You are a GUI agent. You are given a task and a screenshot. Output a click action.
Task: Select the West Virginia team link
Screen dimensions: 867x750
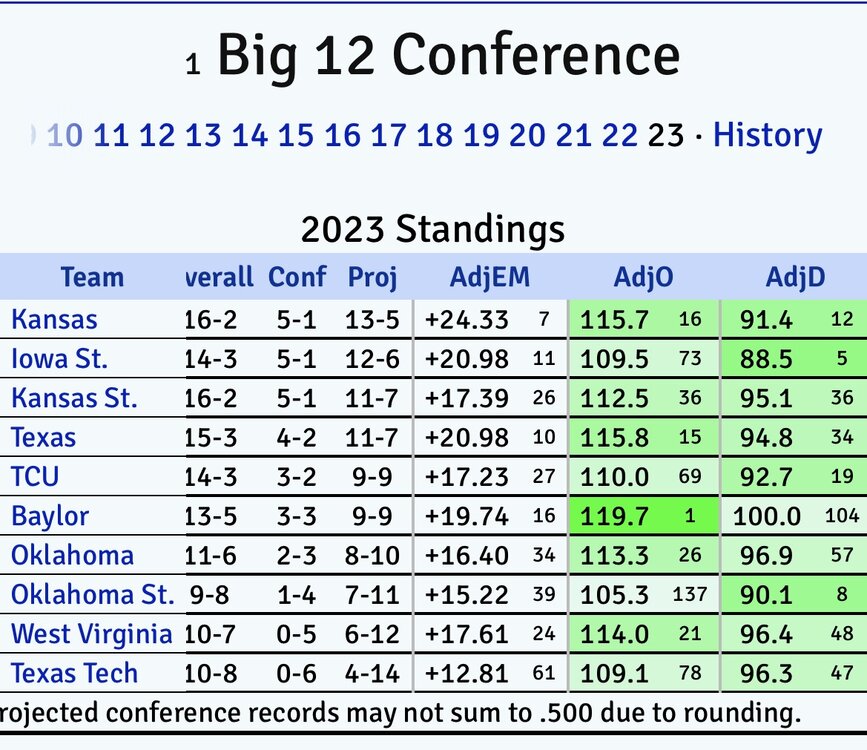click(91, 634)
